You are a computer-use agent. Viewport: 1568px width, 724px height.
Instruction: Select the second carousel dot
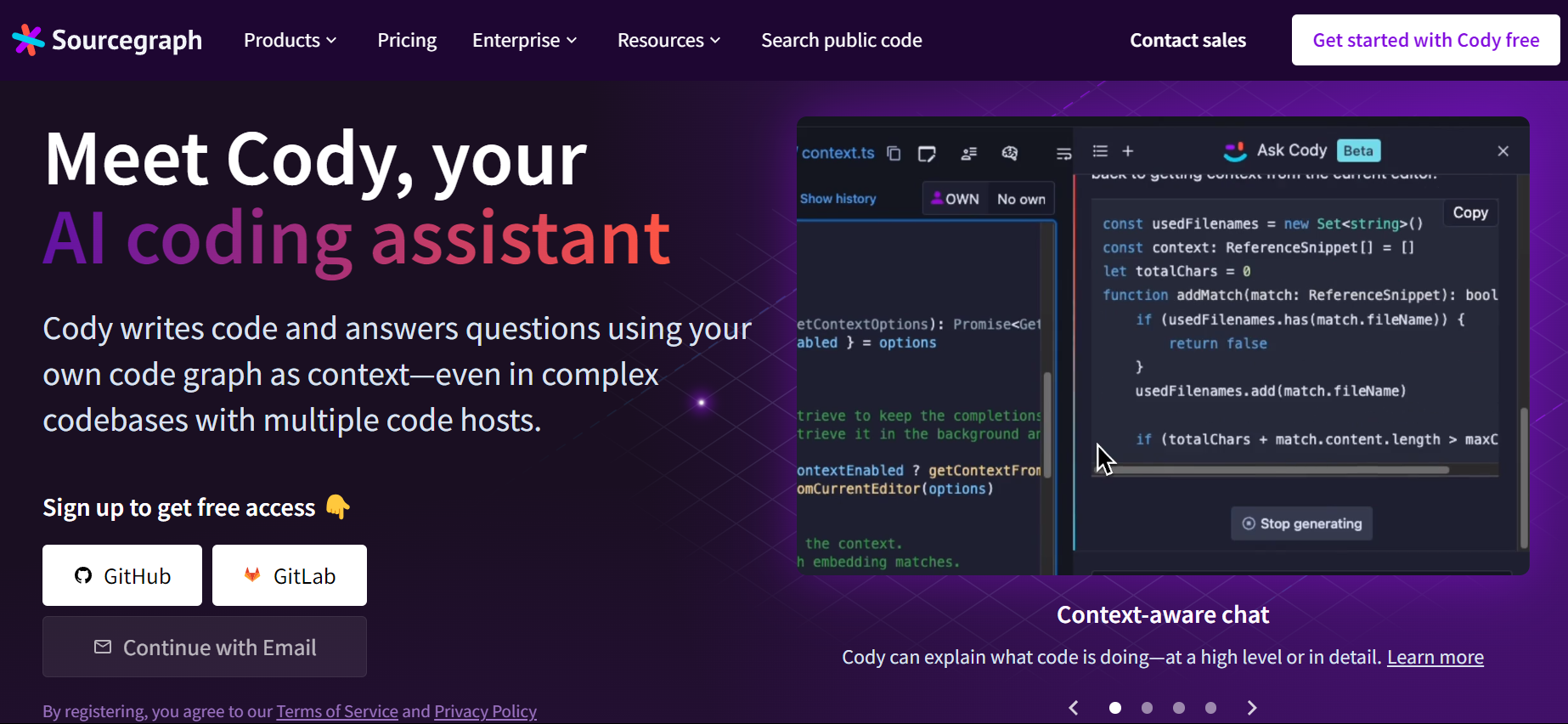(x=1147, y=708)
